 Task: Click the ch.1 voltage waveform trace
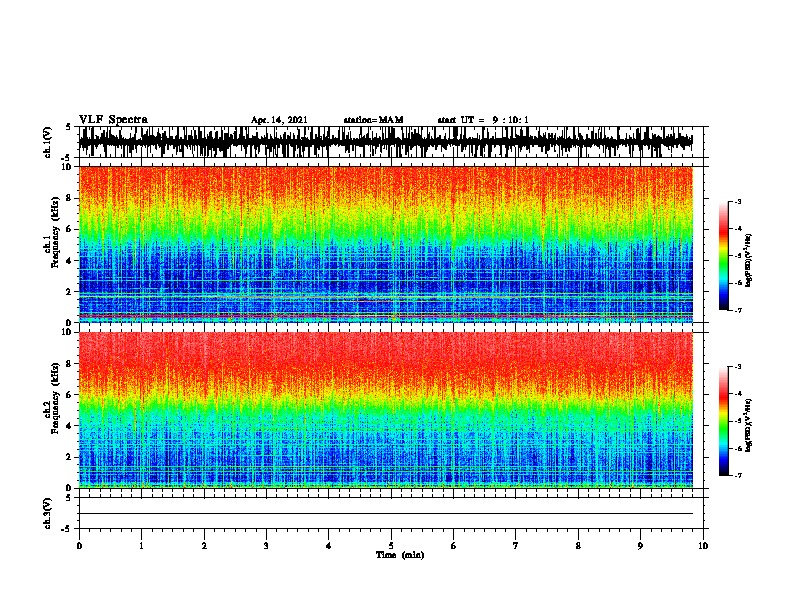pos(386,142)
